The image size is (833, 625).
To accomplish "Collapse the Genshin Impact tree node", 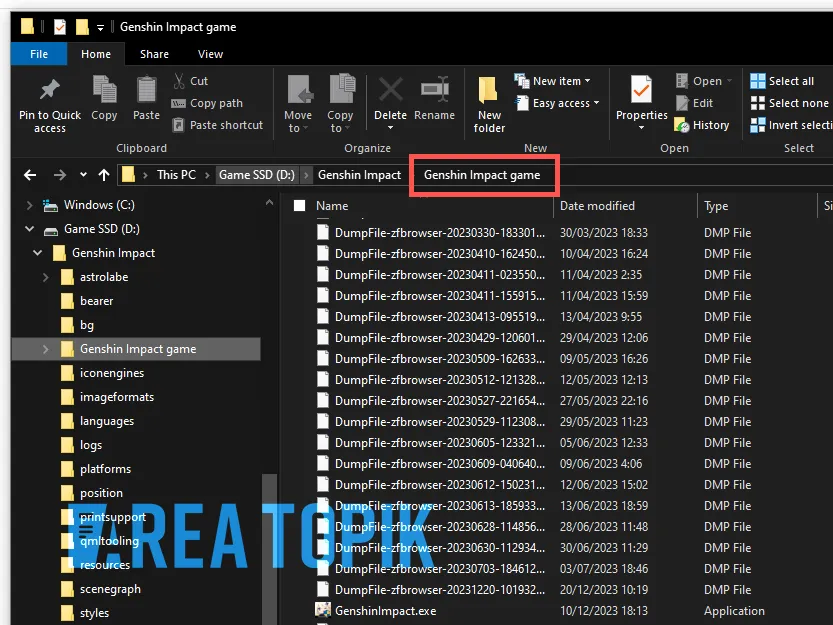I will [38, 253].
